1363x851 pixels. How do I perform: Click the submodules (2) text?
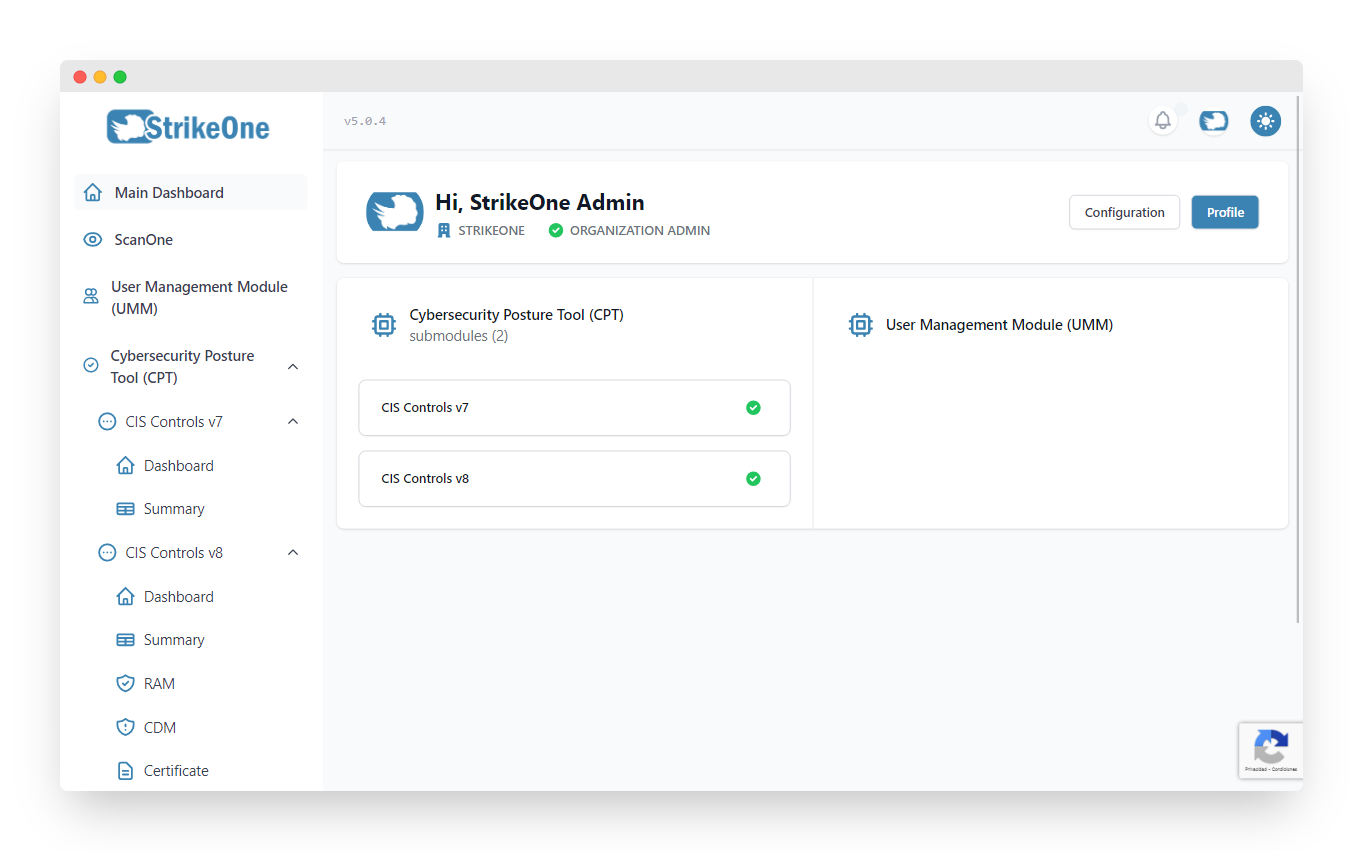click(459, 336)
